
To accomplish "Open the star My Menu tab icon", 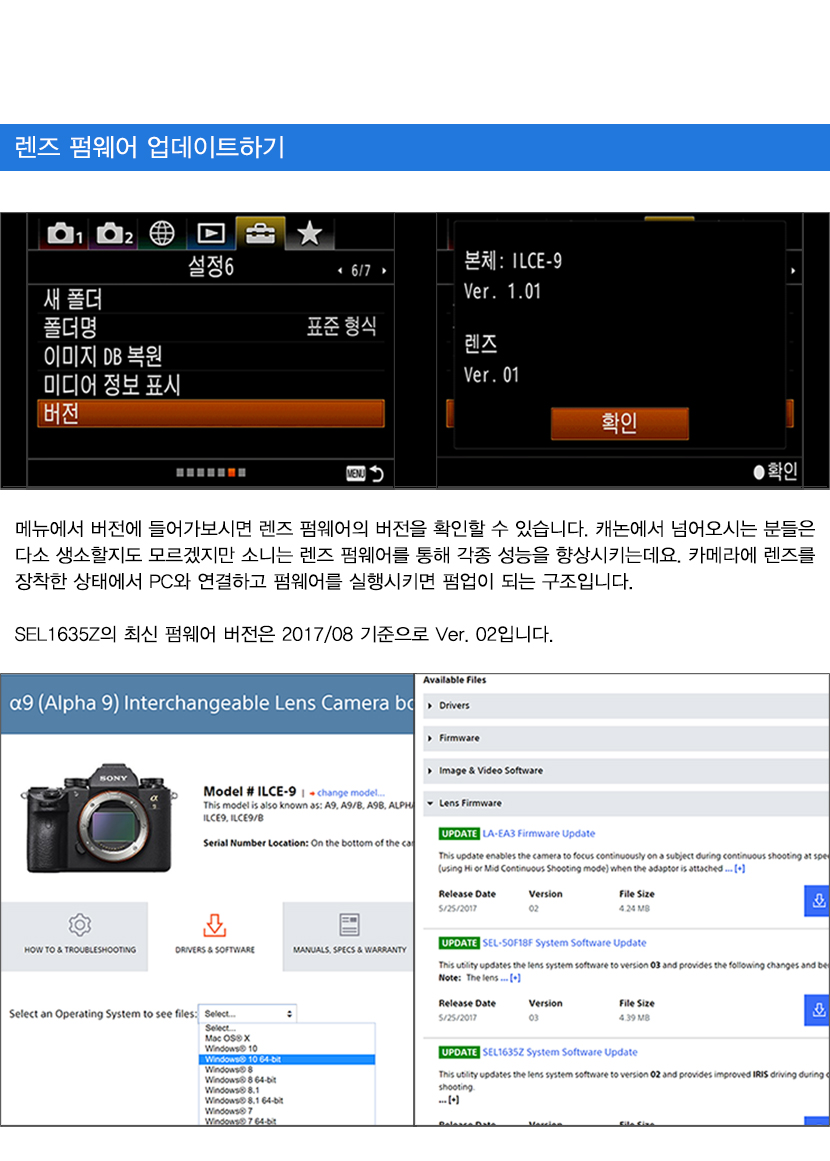I will click(x=309, y=233).
